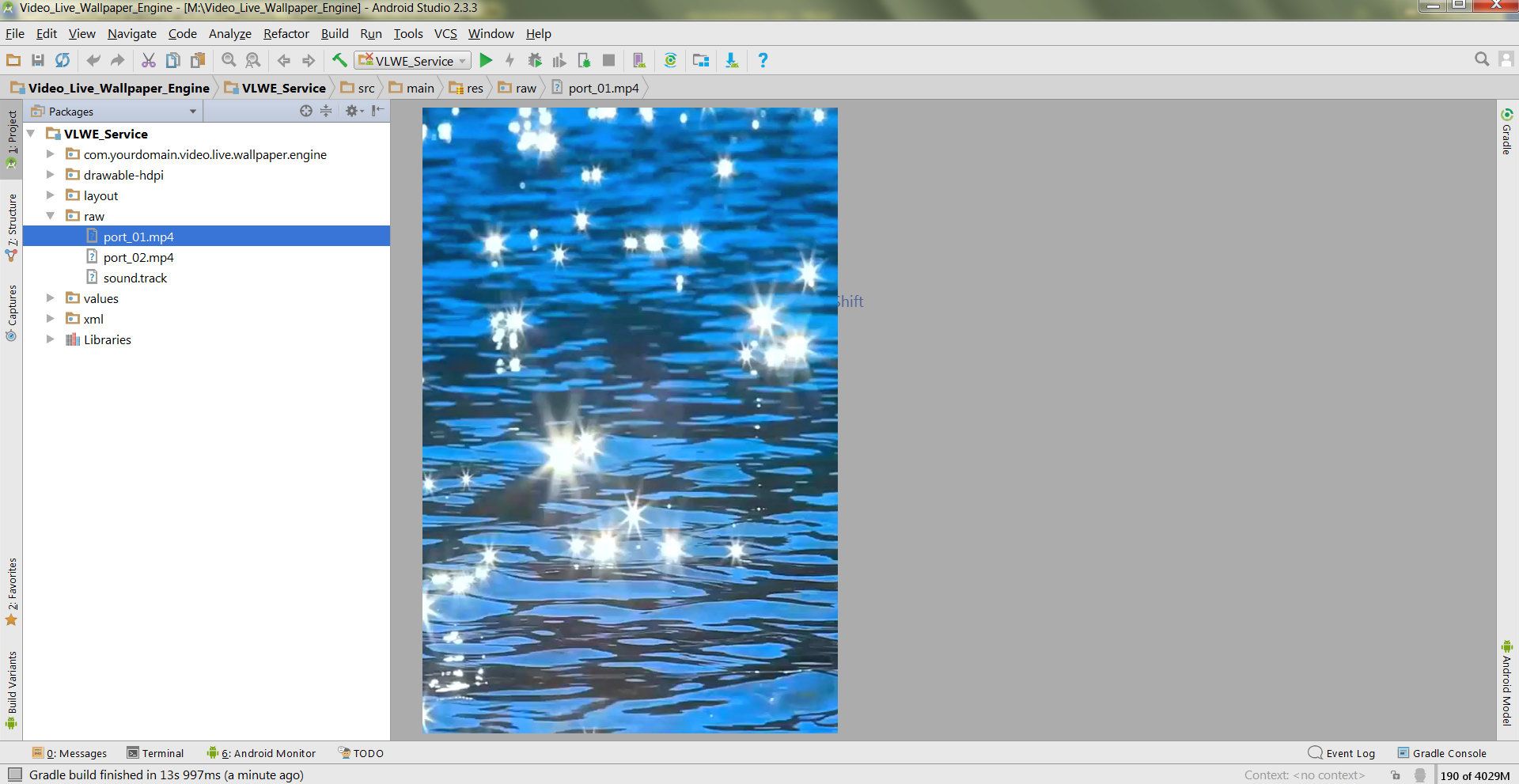Toggle the Gradle side panel
Image resolution: width=1519 pixels, height=784 pixels.
[1506, 132]
